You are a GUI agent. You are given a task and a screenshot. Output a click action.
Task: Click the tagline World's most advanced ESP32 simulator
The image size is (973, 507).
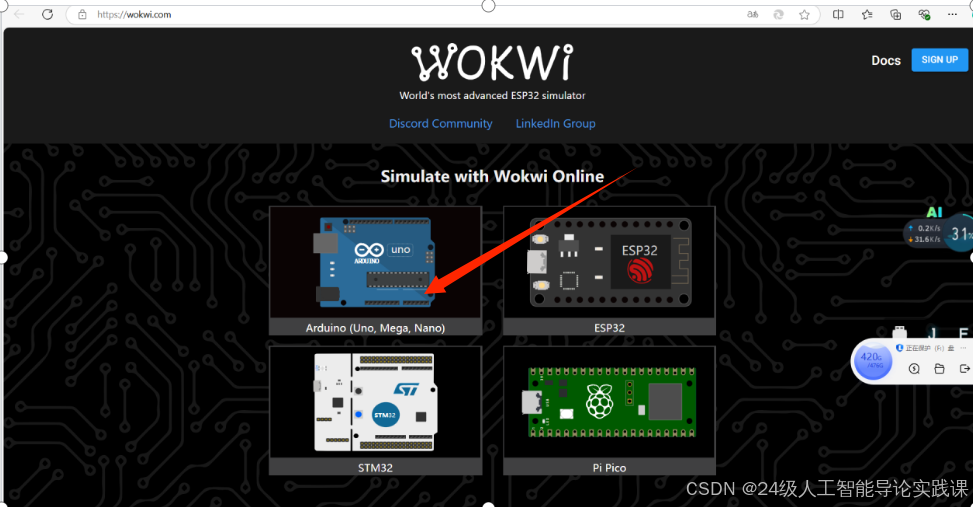[x=492, y=96]
